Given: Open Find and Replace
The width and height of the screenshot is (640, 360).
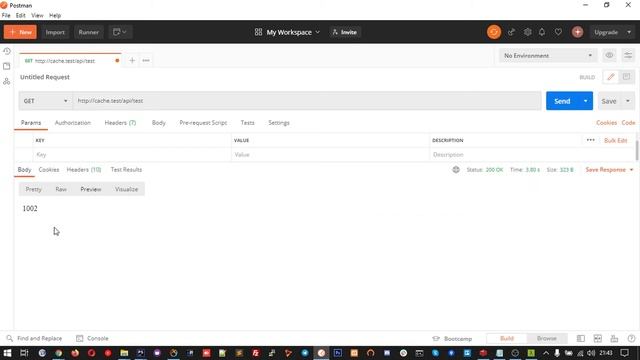Looking at the screenshot, I should tap(34, 338).
